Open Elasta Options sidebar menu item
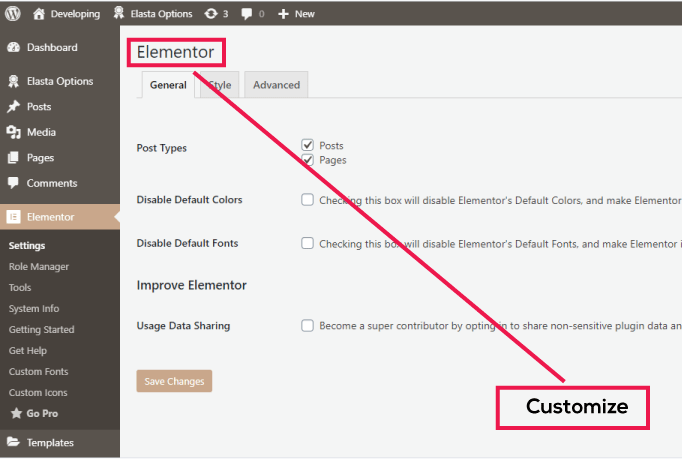Viewport: 682px width, 459px height. coord(60,81)
